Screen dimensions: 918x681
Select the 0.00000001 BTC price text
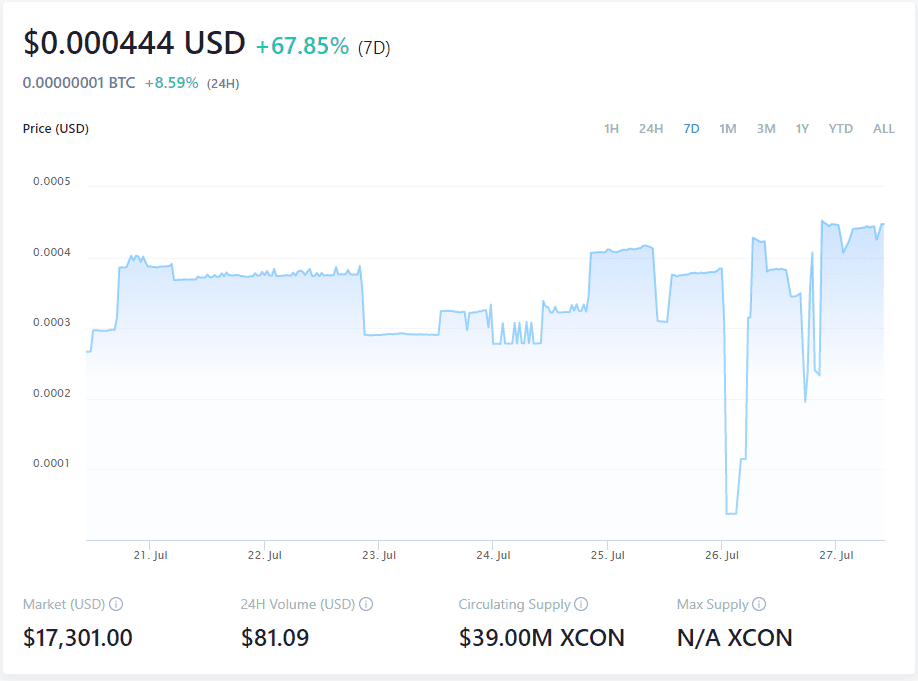[x=78, y=82]
